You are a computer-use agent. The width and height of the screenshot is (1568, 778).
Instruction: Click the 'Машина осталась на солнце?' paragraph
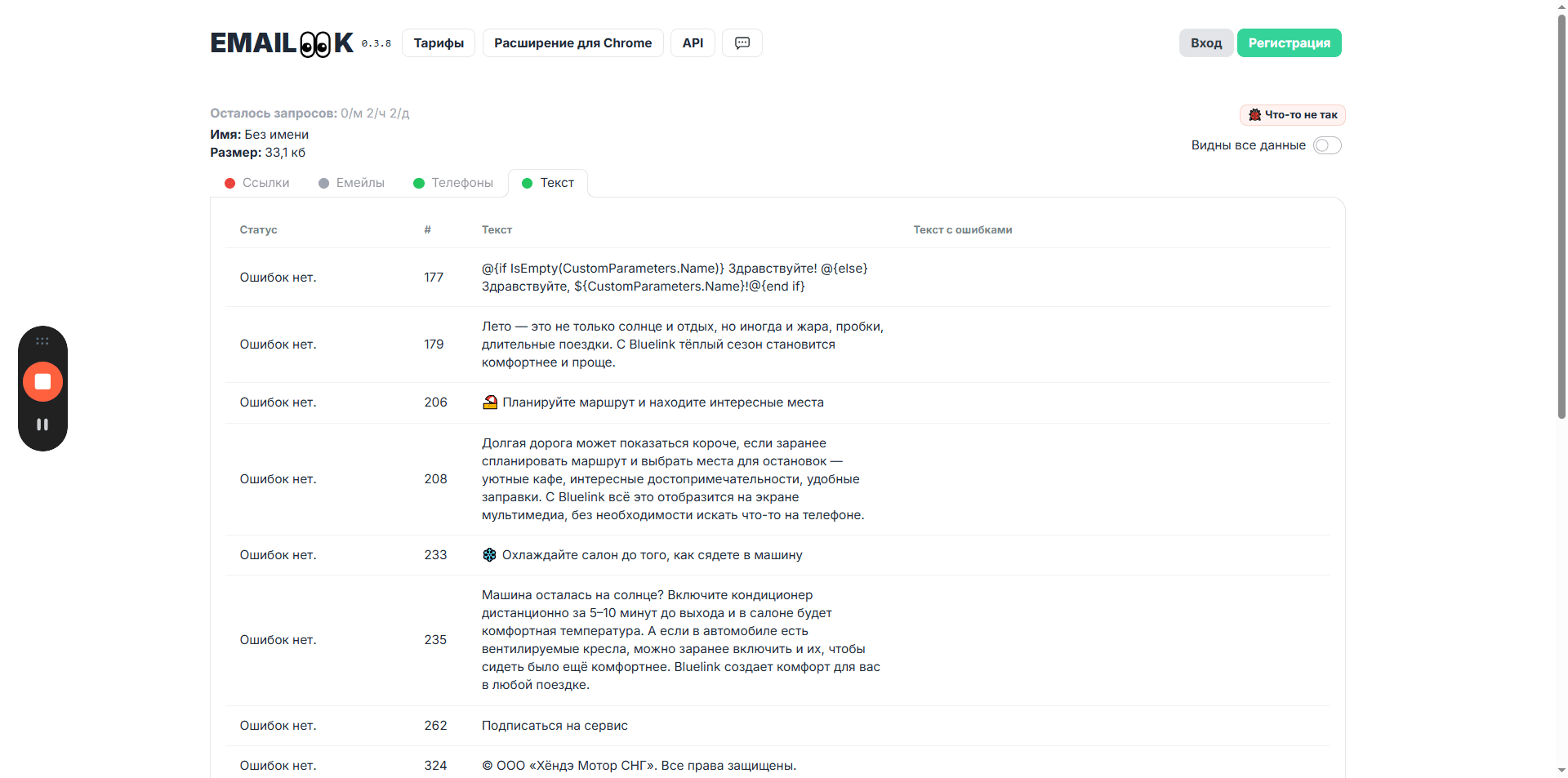(681, 640)
